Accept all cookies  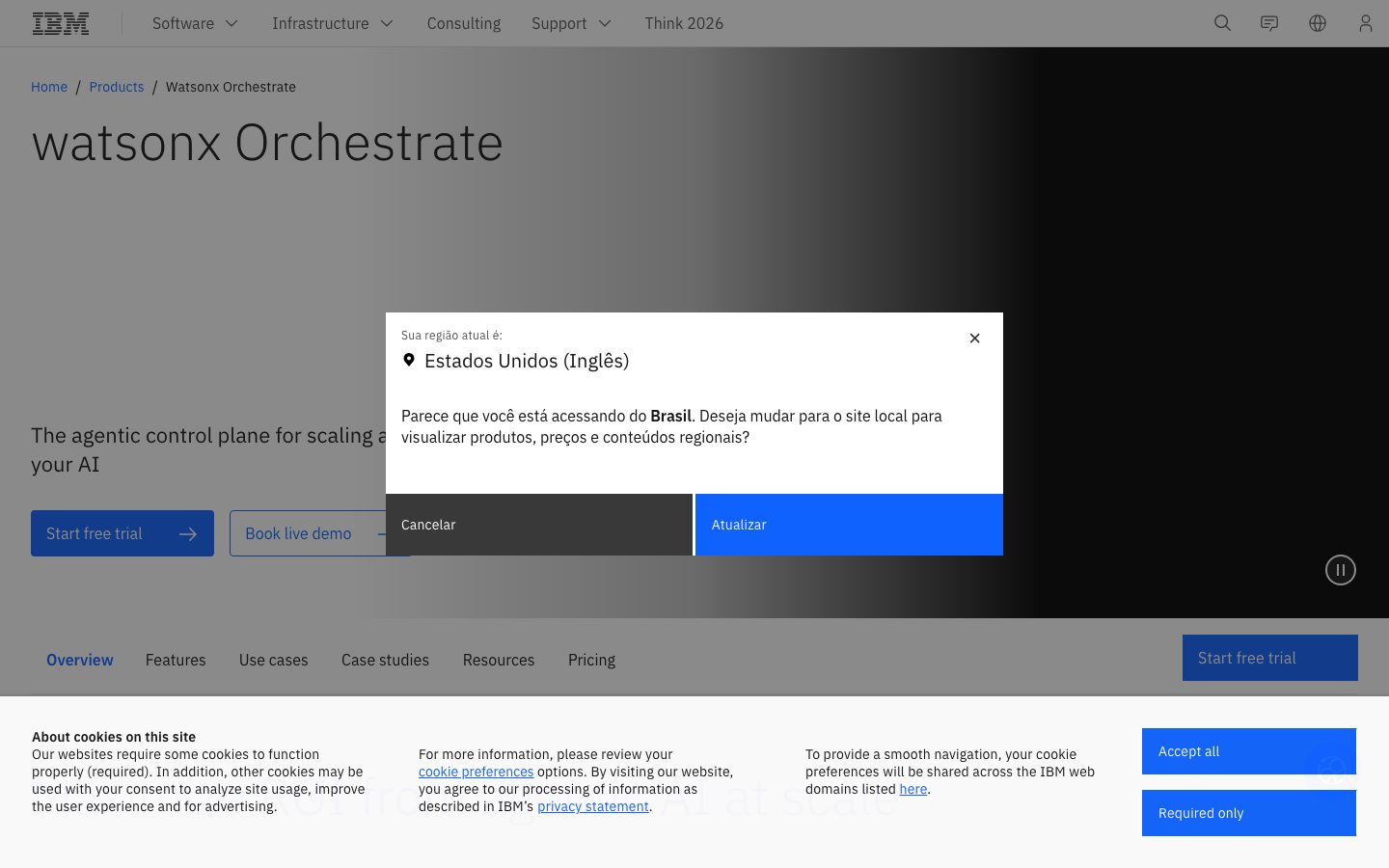coord(1249,751)
